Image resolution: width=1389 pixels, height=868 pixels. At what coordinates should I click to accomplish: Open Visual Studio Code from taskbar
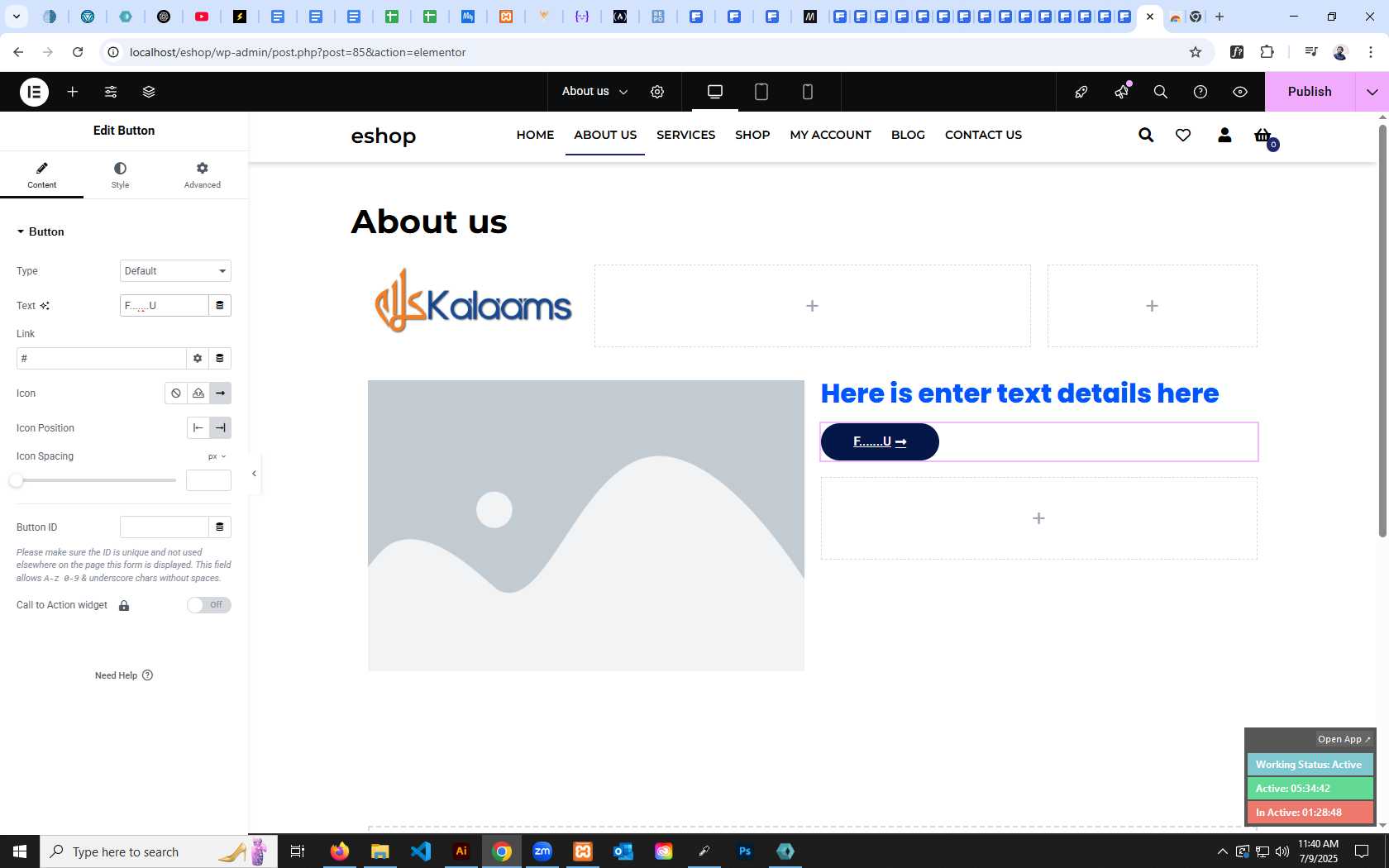421,851
